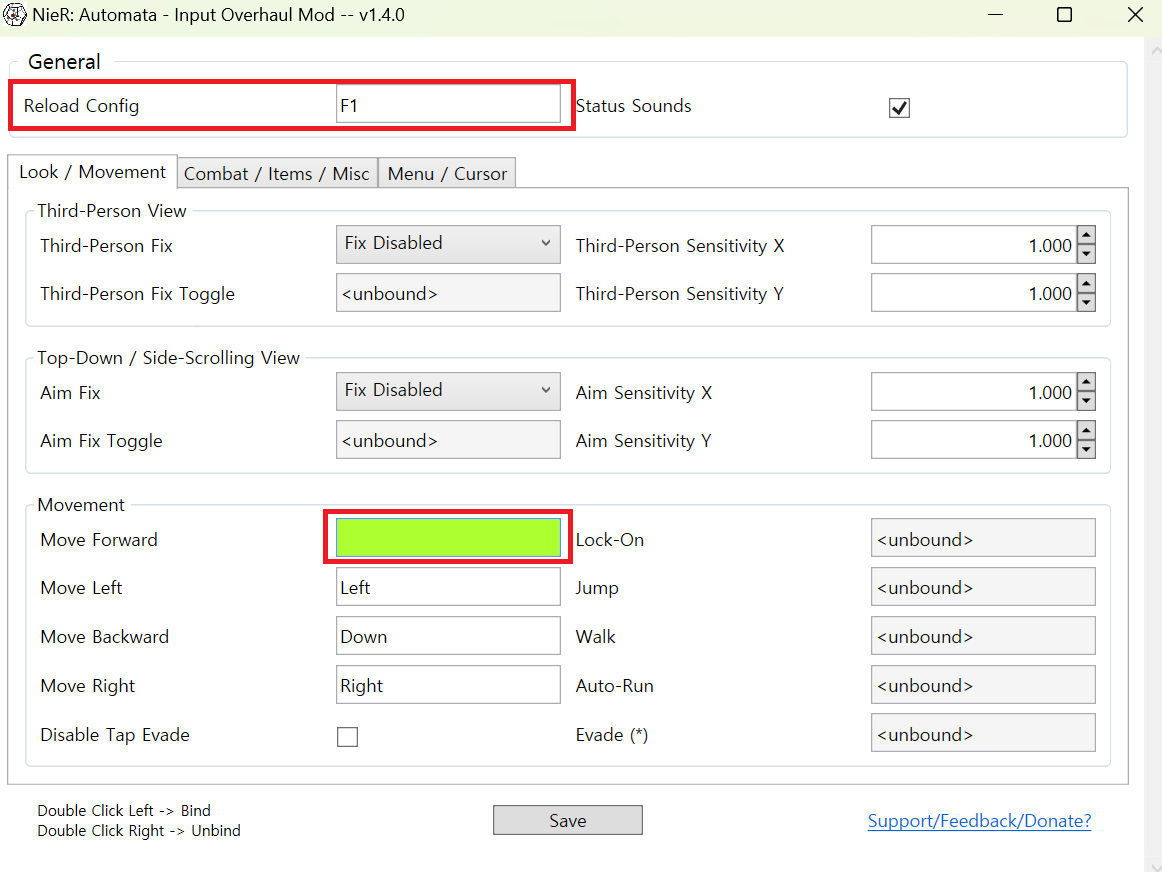Screen dimensions: 1162x872
Task: Select the Lock-On binding field
Action: point(983,538)
